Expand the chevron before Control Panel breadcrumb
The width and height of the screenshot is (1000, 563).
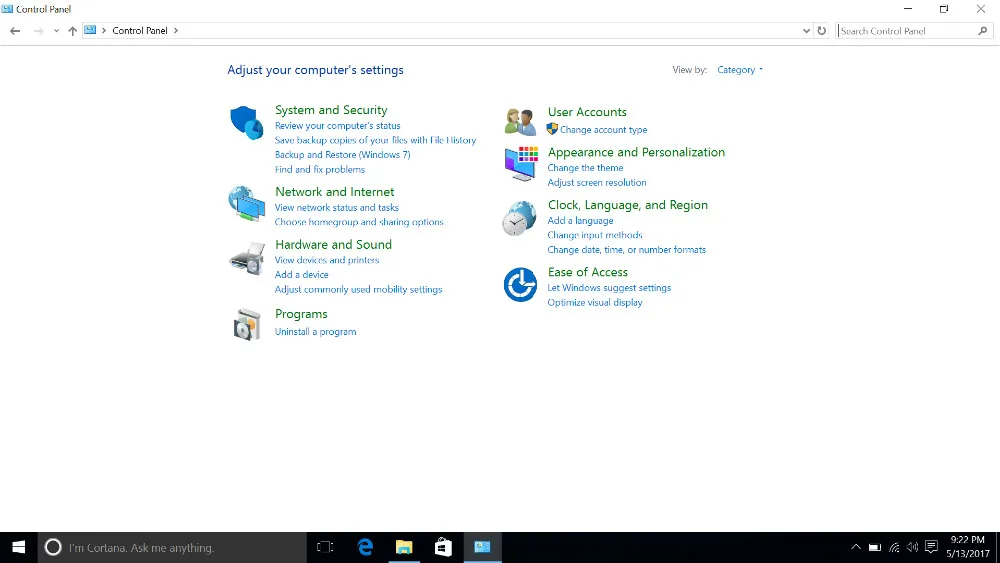pyautogui.click(x=104, y=31)
